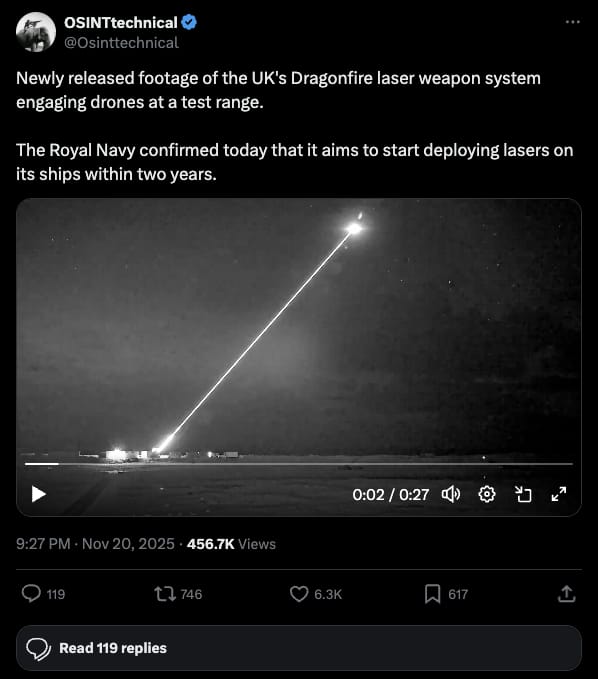This screenshot has width=598, height=679.
Task: Open OSINTtechnical profile avatar
Action: (36, 32)
